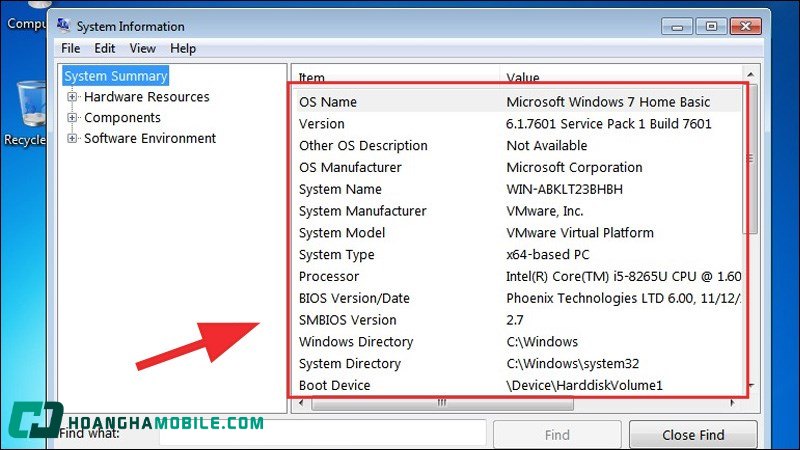The height and width of the screenshot is (450, 800).
Task: Maximize the System Information window
Action: [x=711, y=26]
